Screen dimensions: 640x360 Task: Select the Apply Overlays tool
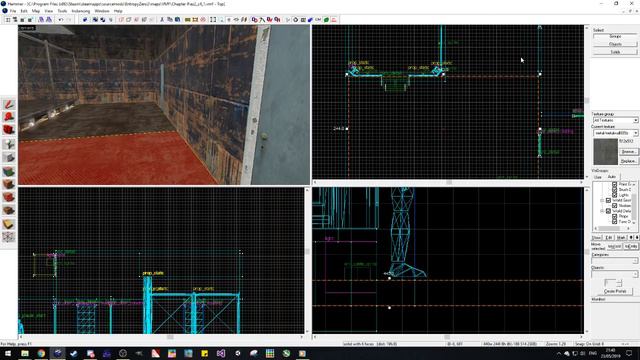[9, 211]
